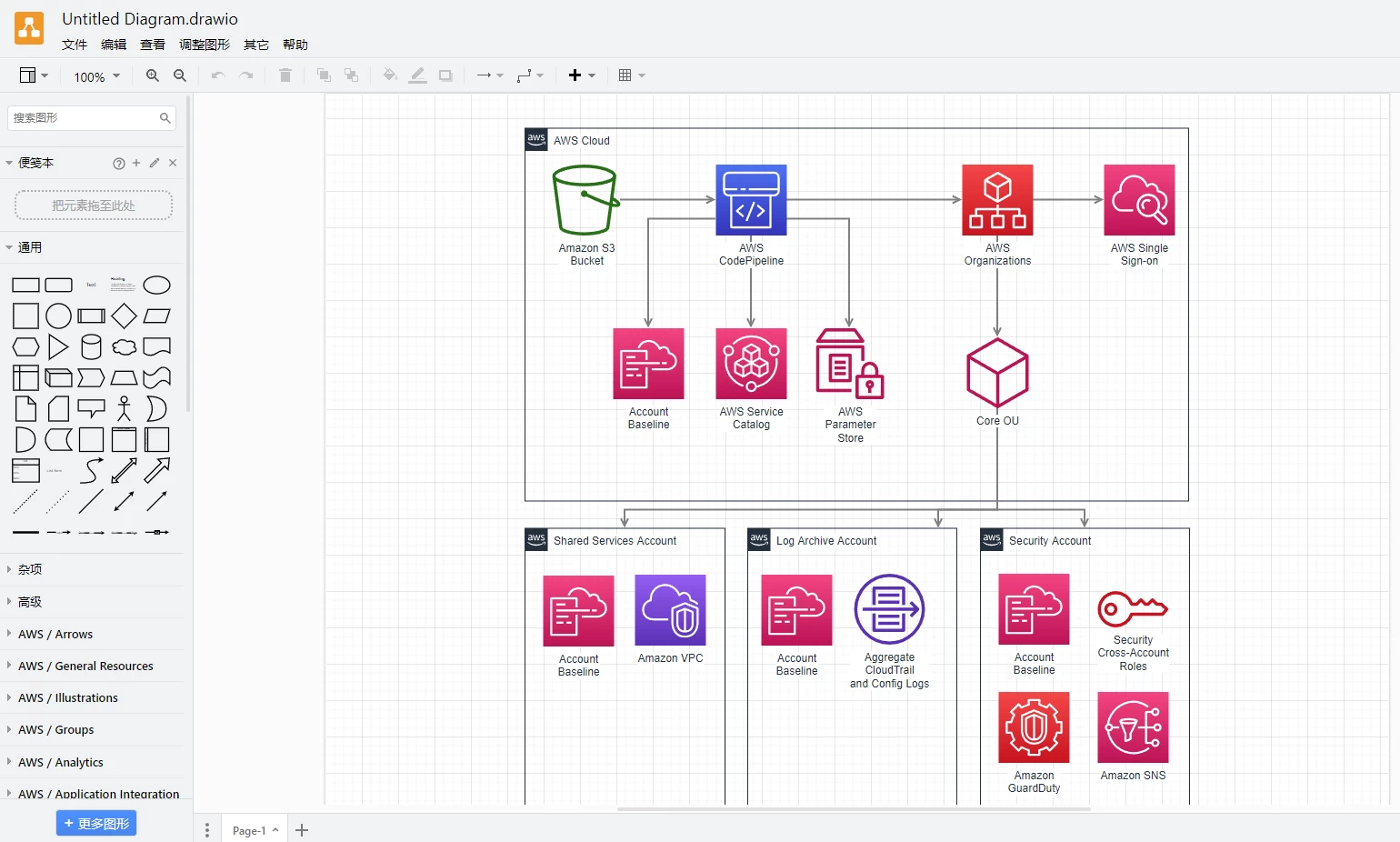This screenshot has height=842, width=1400.
Task: Edit scratchpad with pencil icon
Action: click(x=155, y=163)
